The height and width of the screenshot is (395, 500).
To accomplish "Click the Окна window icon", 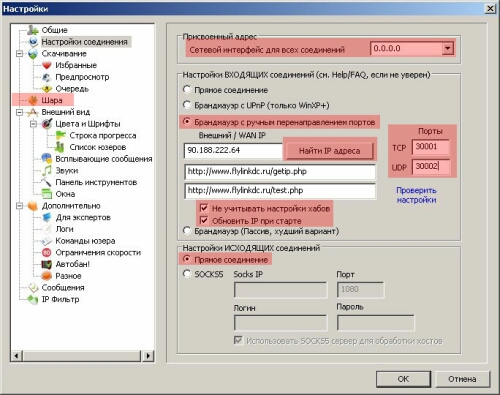I will pyautogui.click(x=47, y=194).
